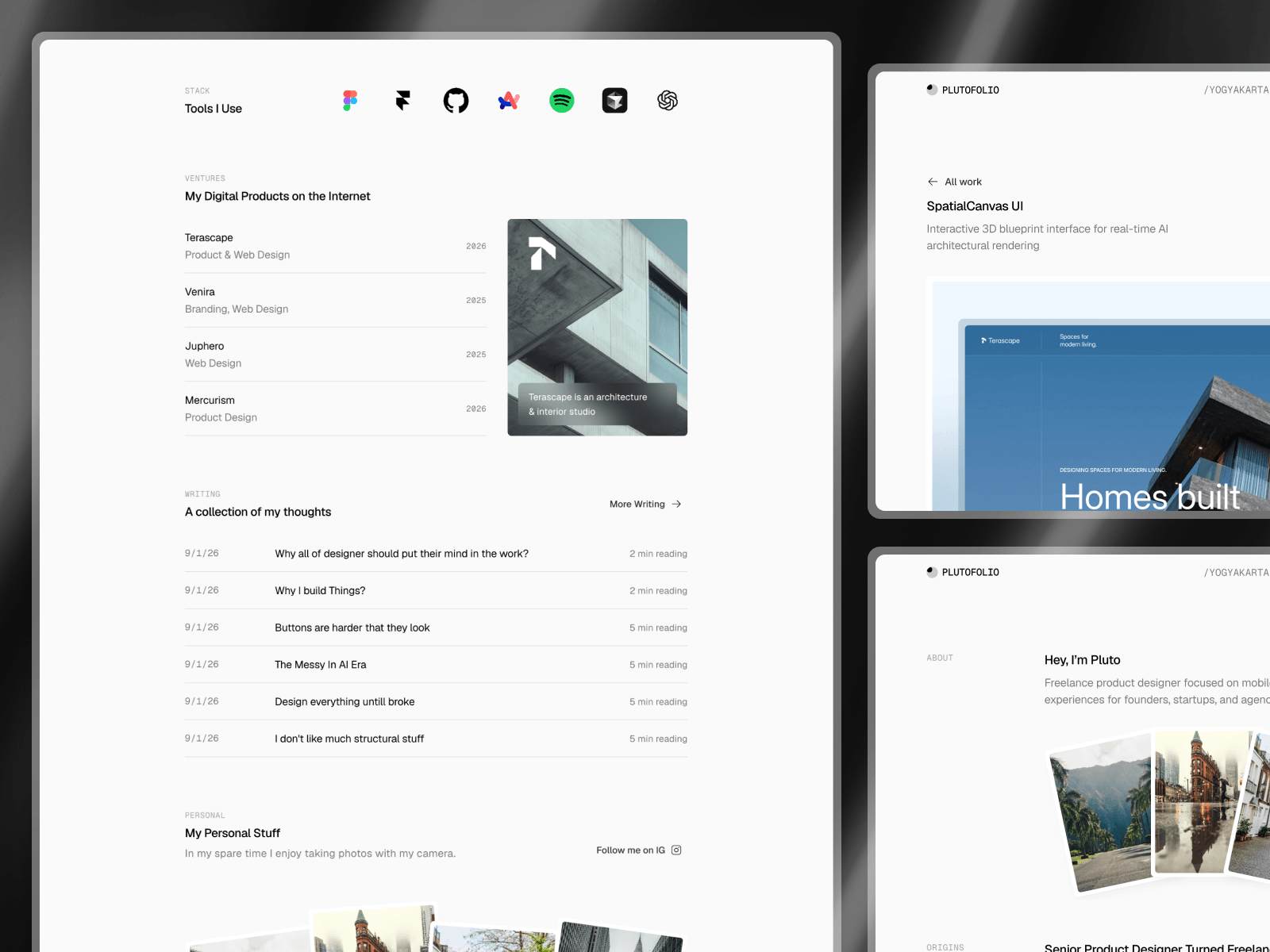This screenshot has width=1270, height=952.
Task: Open the Terascape venture row
Action: coord(336,246)
